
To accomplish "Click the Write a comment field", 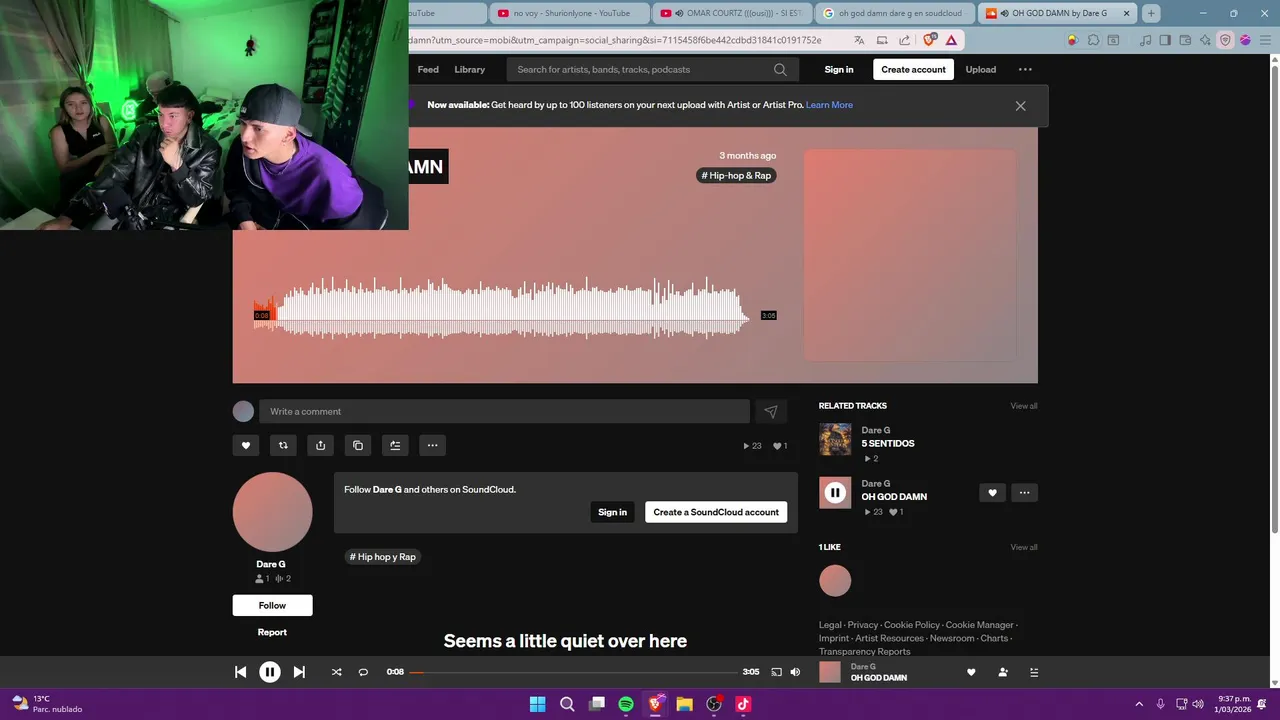I will [x=504, y=411].
